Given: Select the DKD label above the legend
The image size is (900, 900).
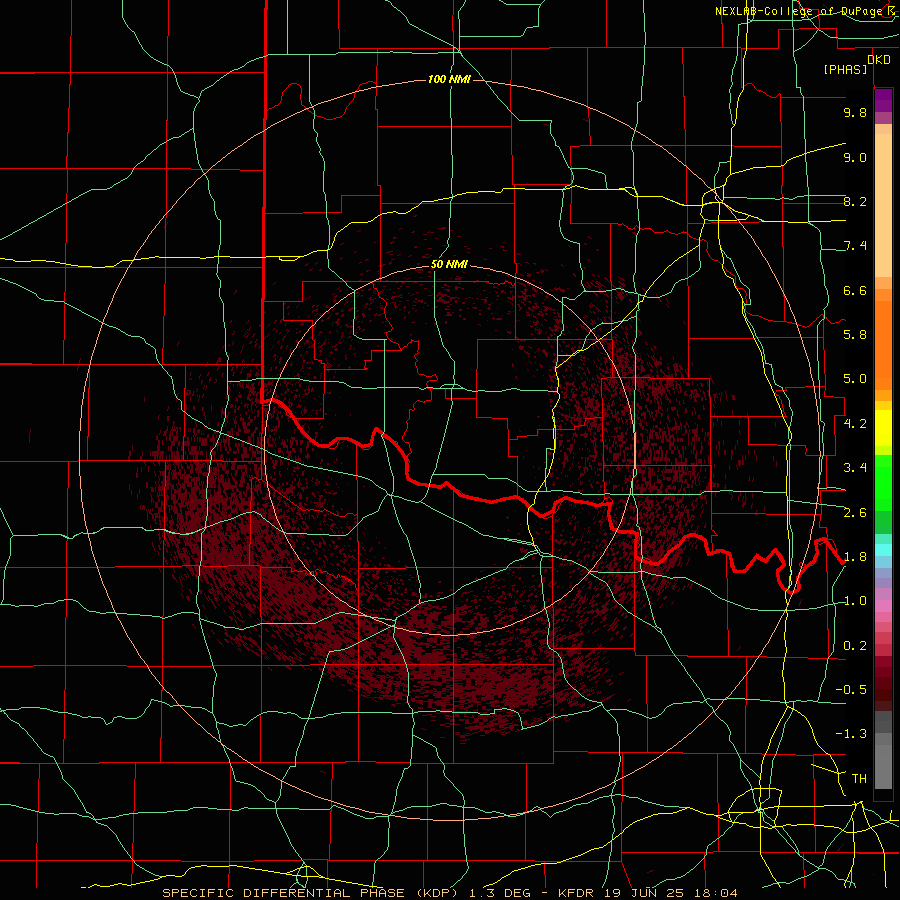Looking at the screenshot, I should click(x=879, y=60).
